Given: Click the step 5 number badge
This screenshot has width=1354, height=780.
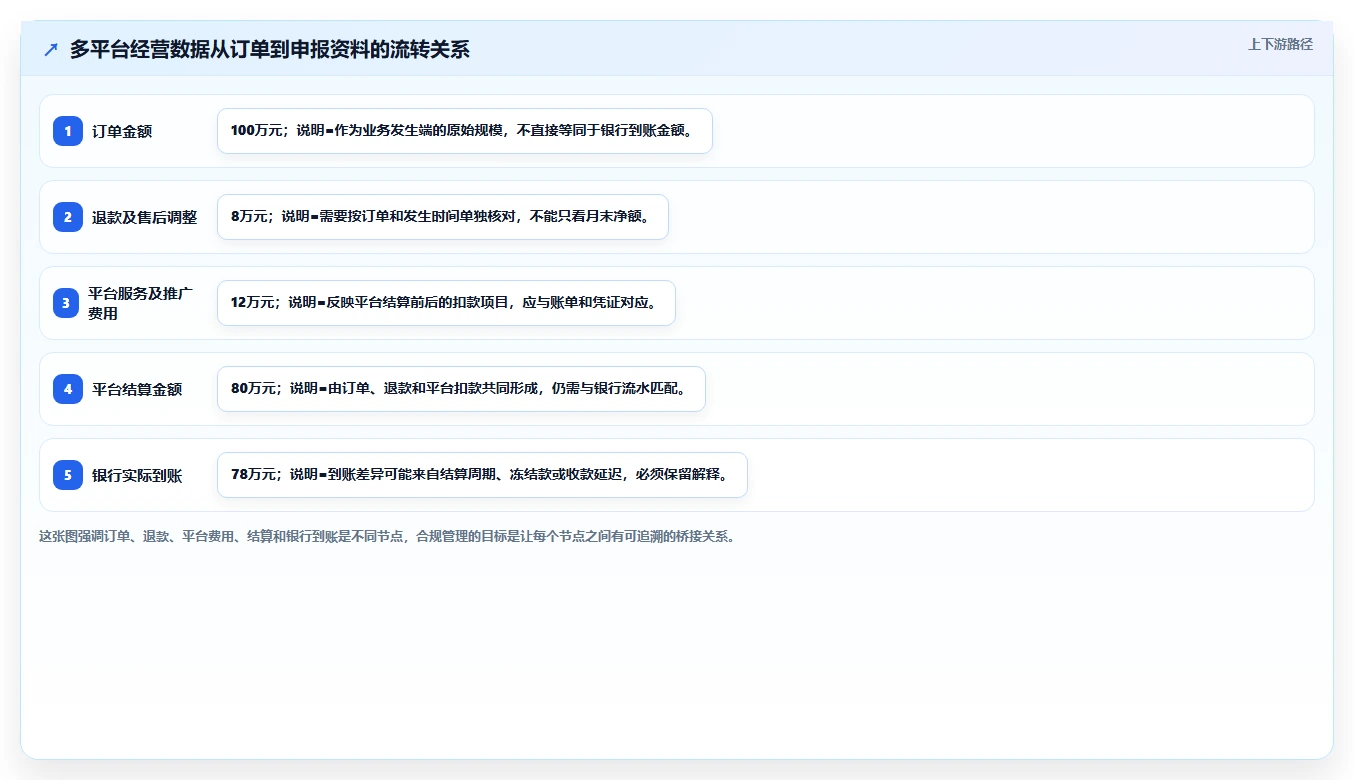Looking at the screenshot, I should (x=68, y=475).
